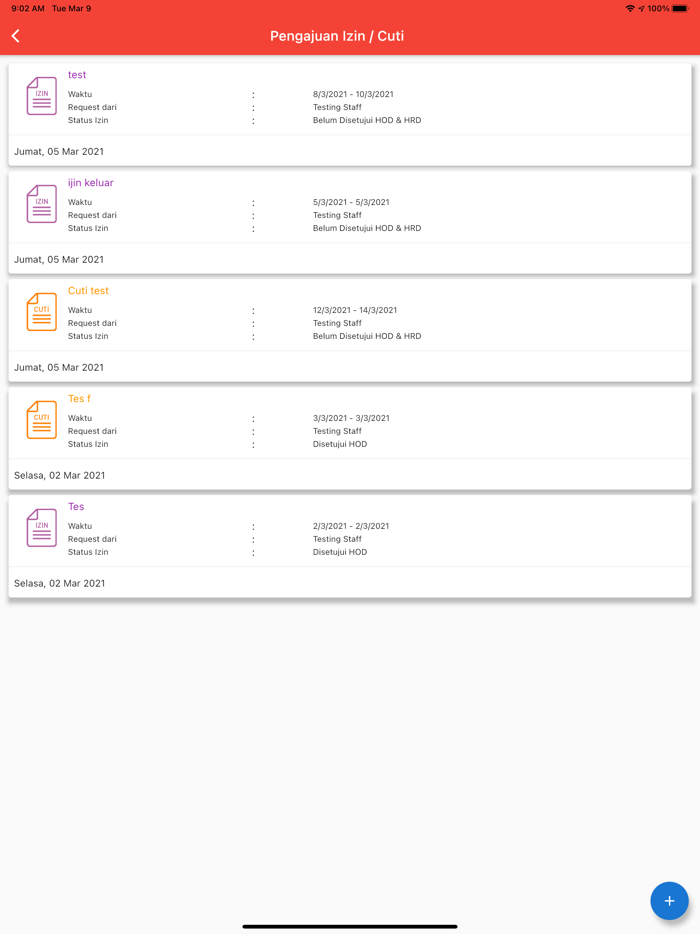Tap the IZIN icon beside 'ijin keluar'

click(x=41, y=204)
